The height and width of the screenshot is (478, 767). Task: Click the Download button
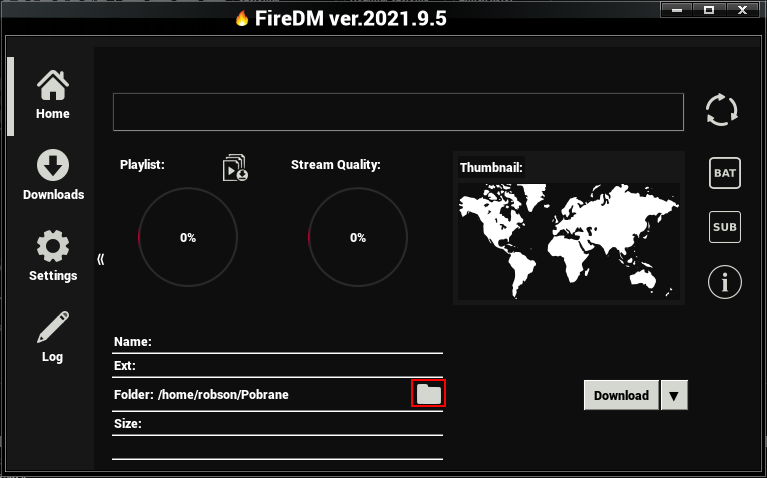click(621, 395)
